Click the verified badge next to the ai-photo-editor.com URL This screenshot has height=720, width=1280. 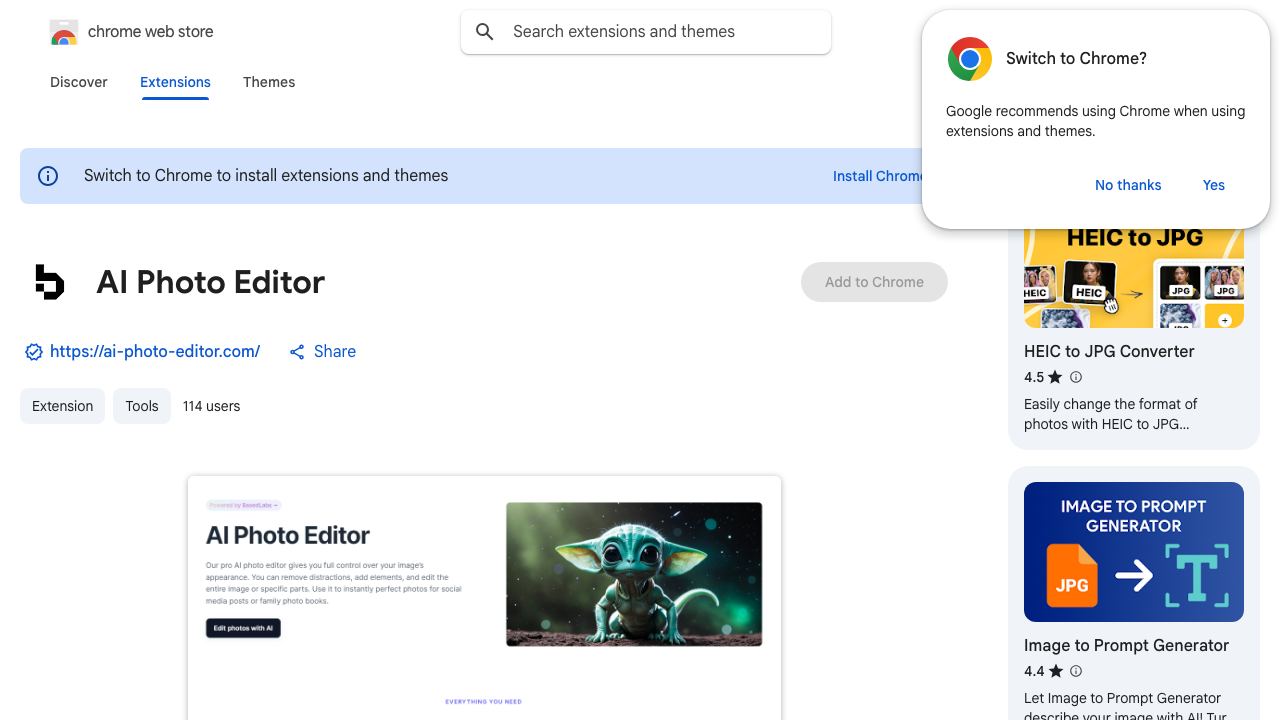coord(34,352)
